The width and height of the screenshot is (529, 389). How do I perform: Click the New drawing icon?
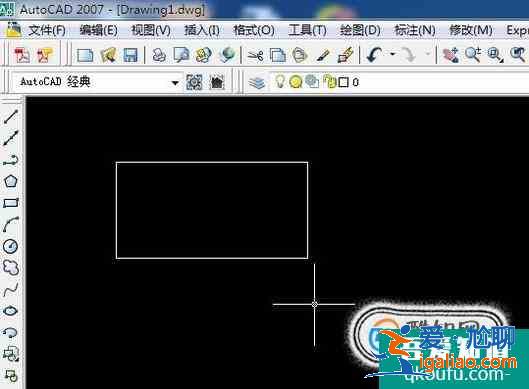[85, 55]
